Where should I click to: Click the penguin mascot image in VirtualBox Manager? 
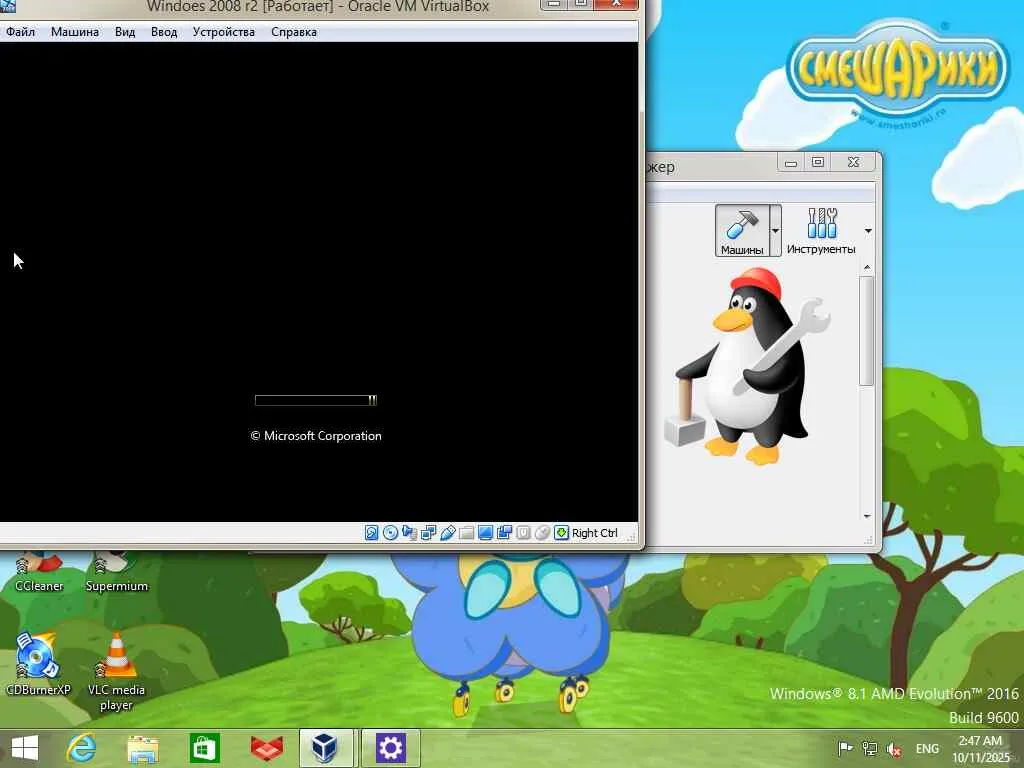click(x=747, y=366)
